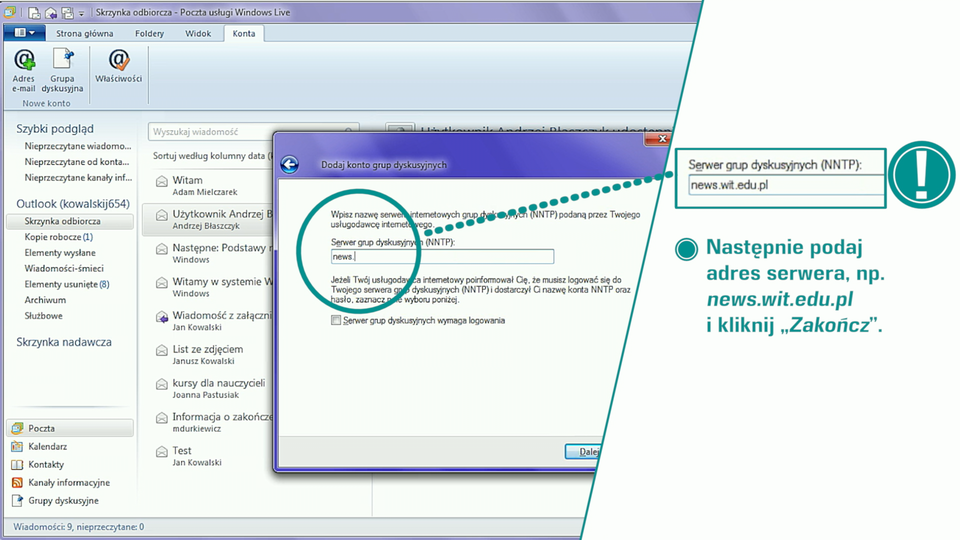Click envelope icon of Witam message
This screenshot has width=960, height=540.
point(162,181)
